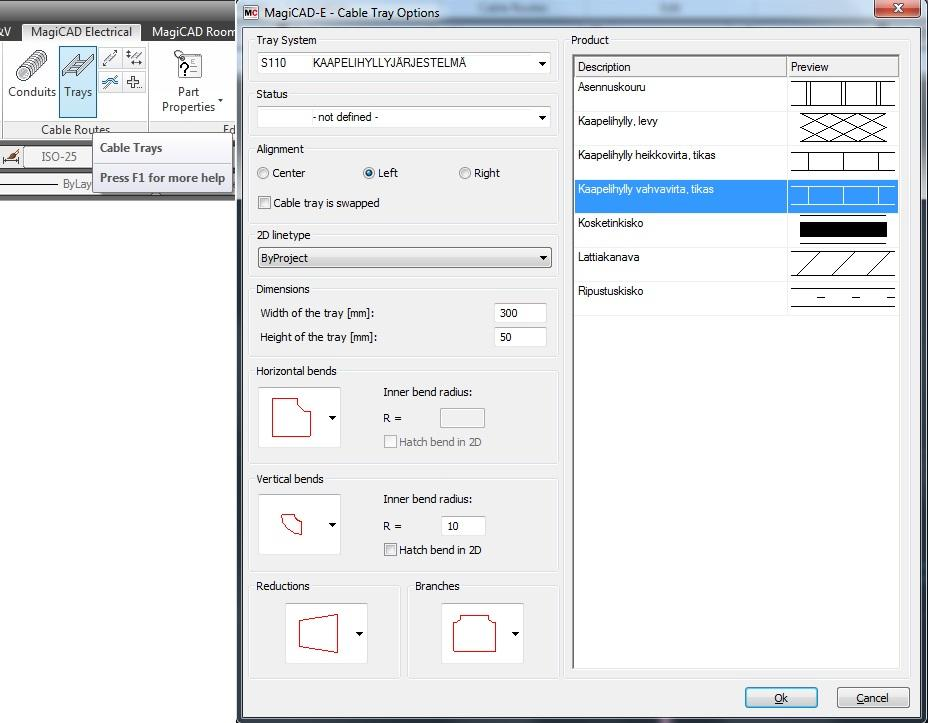This screenshot has width=928, height=723.
Task: Click the crossing wavy lines tool icon
Action: pyautogui.click(x=110, y=82)
